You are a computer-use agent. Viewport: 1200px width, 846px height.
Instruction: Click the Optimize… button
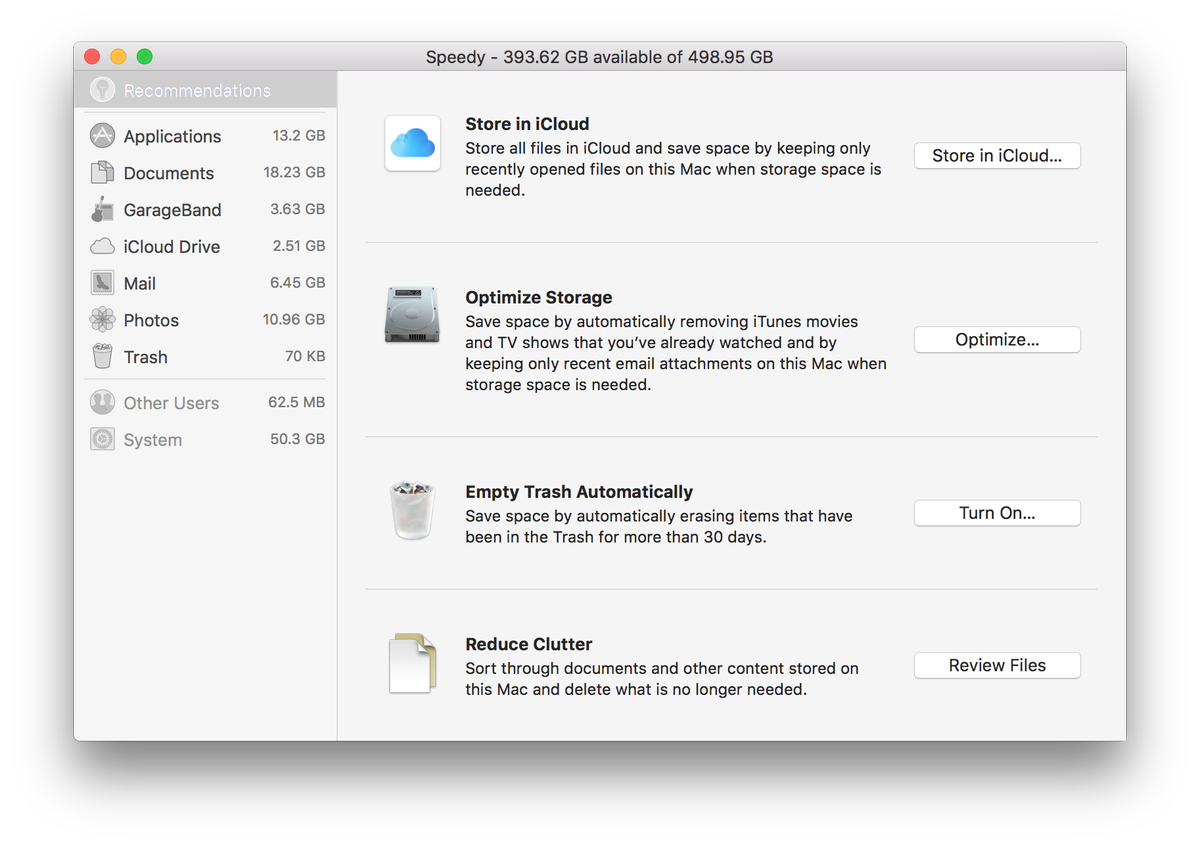(997, 339)
